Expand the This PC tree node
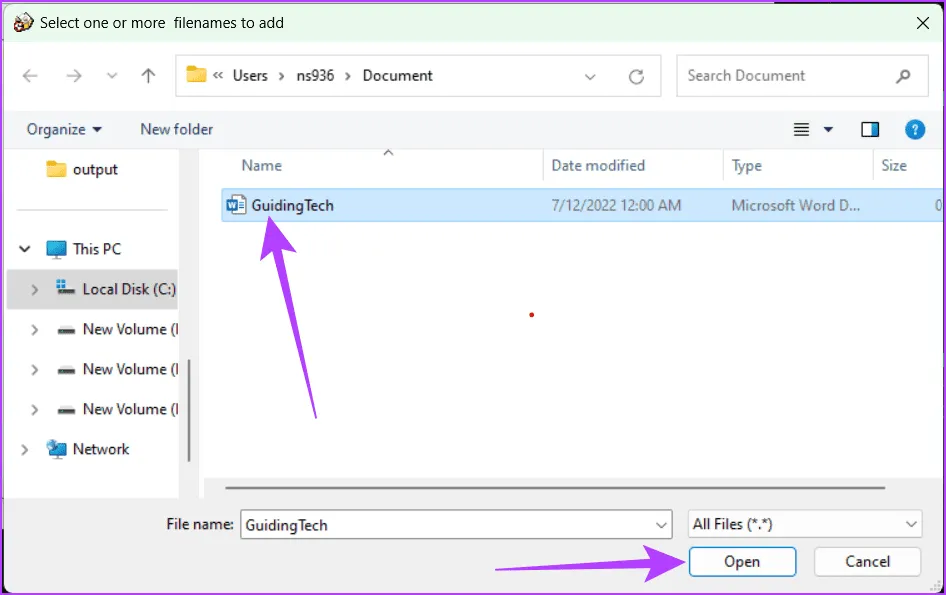The width and height of the screenshot is (946, 595). (x=25, y=249)
